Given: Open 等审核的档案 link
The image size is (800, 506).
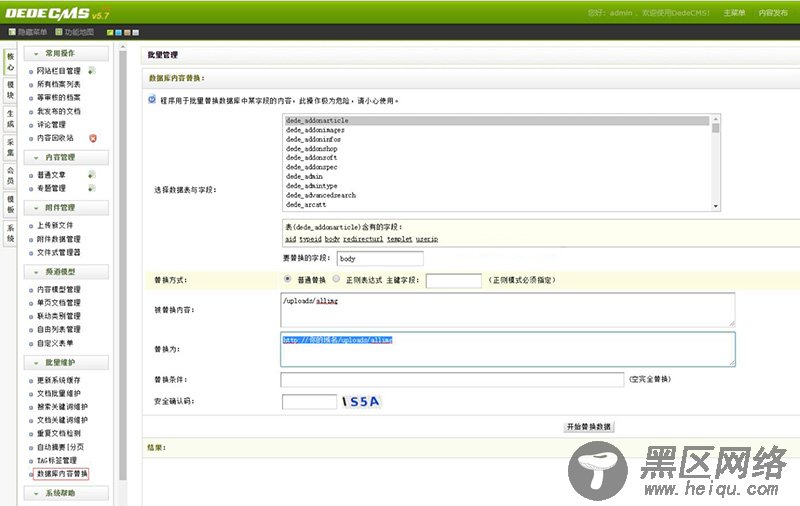Looking at the screenshot, I should point(59,97).
